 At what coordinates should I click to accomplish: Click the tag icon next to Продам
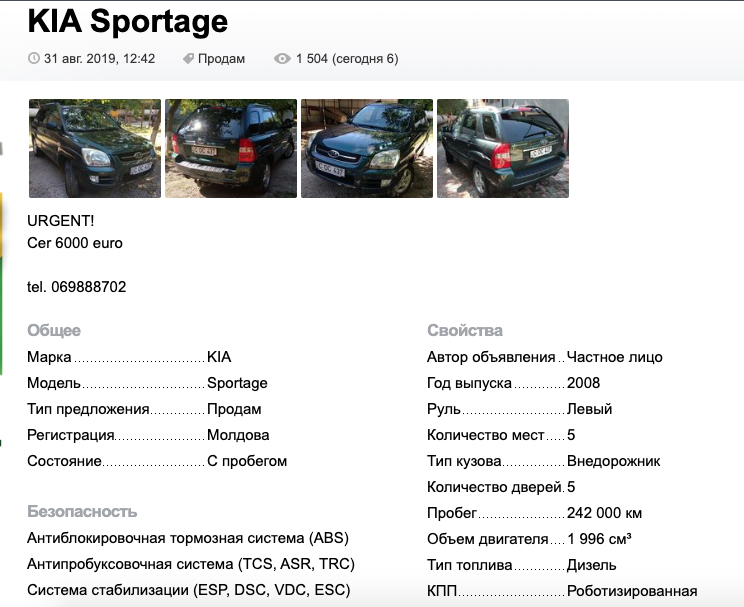pos(188,59)
